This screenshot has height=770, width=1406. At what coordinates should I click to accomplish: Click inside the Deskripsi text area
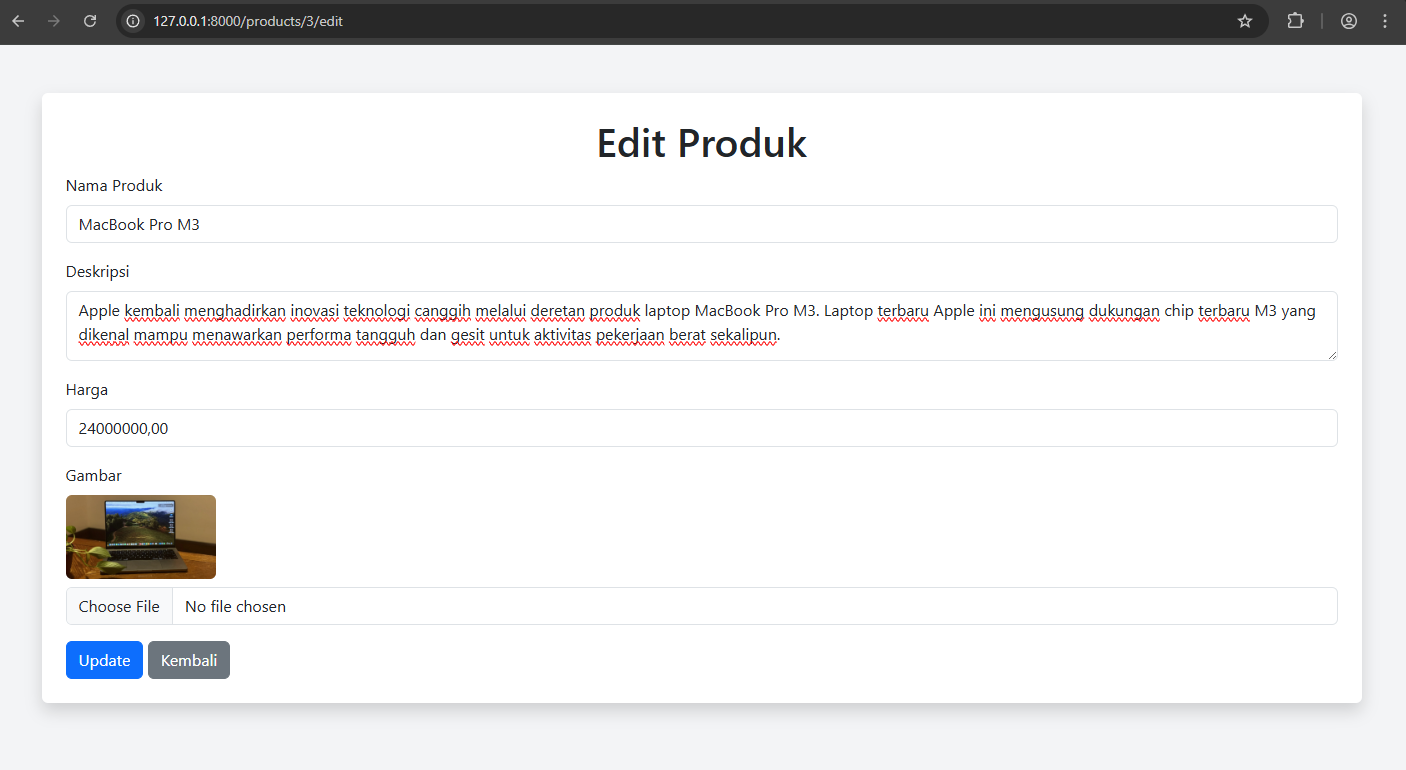[700, 325]
